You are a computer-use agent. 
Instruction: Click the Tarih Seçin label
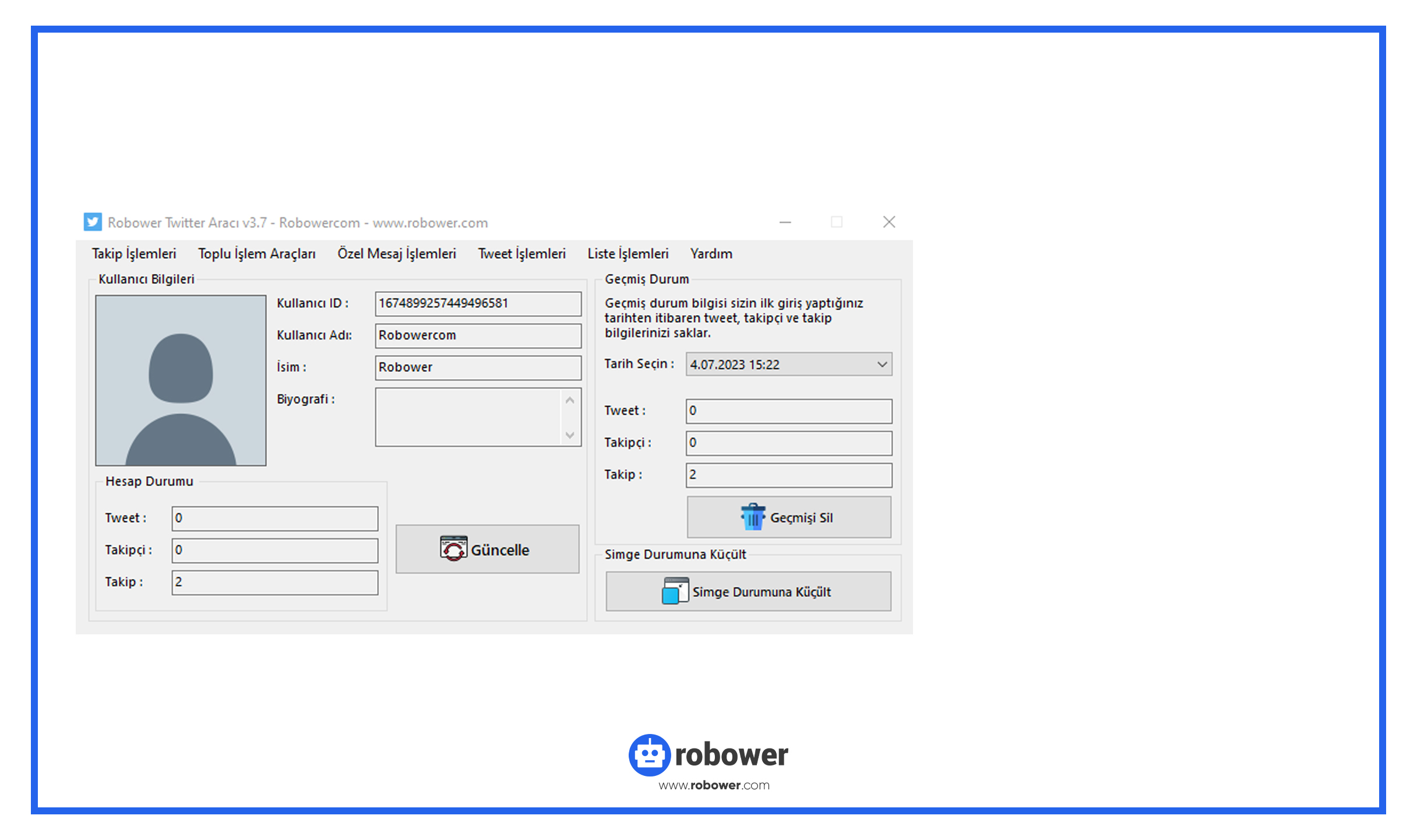pyautogui.click(x=639, y=364)
